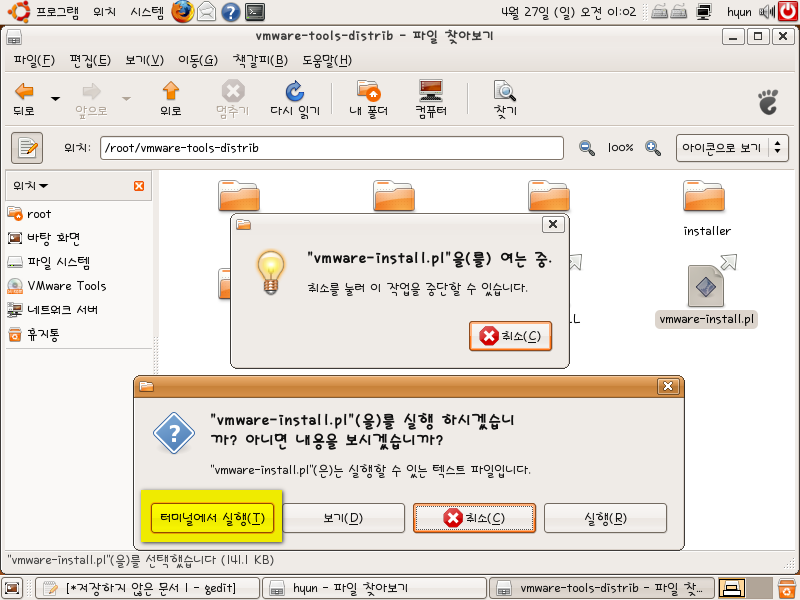800x600 pixels.
Task: Zoom out with the minus magnifier
Action: pyautogui.click(x=587, y=148)
